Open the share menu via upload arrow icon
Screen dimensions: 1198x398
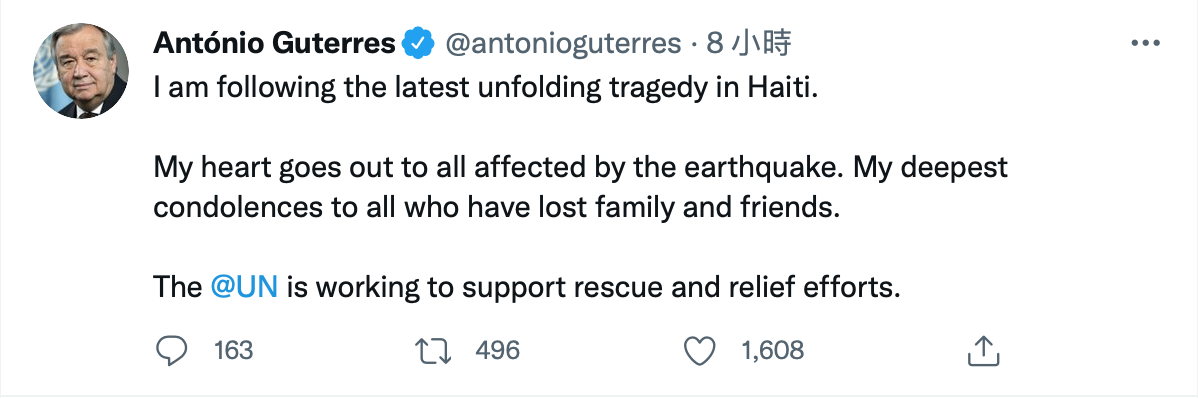[x=984, y=351]
